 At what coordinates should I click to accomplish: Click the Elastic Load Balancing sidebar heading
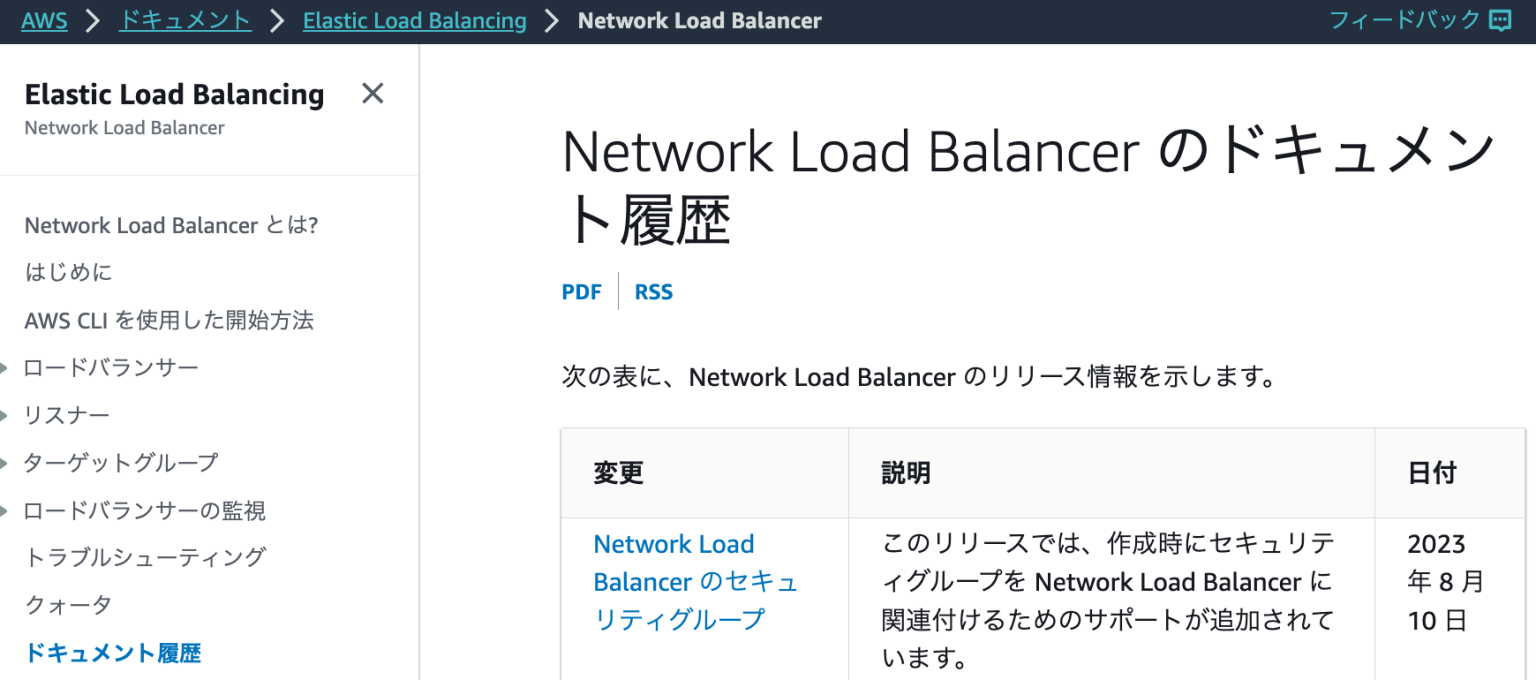pos(174,94)
